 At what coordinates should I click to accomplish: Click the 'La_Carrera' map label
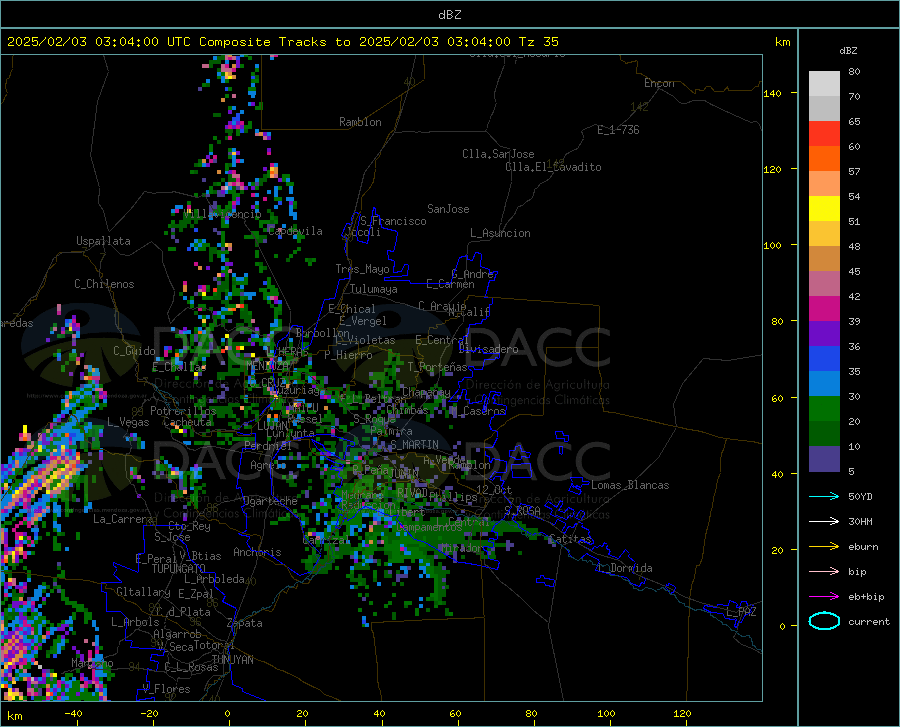click(x=123, y=519)
